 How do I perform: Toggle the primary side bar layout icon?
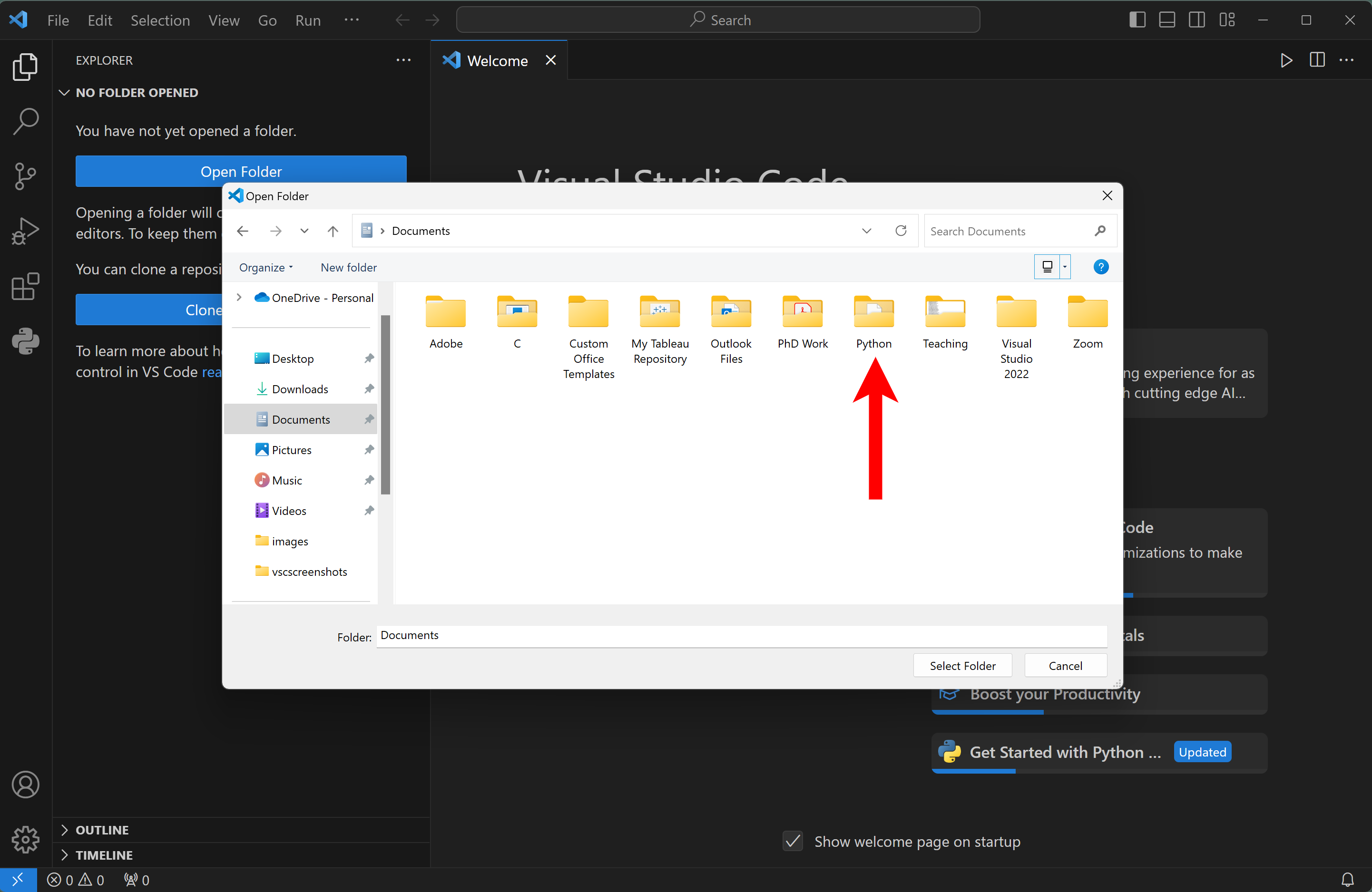point(1137,20)
